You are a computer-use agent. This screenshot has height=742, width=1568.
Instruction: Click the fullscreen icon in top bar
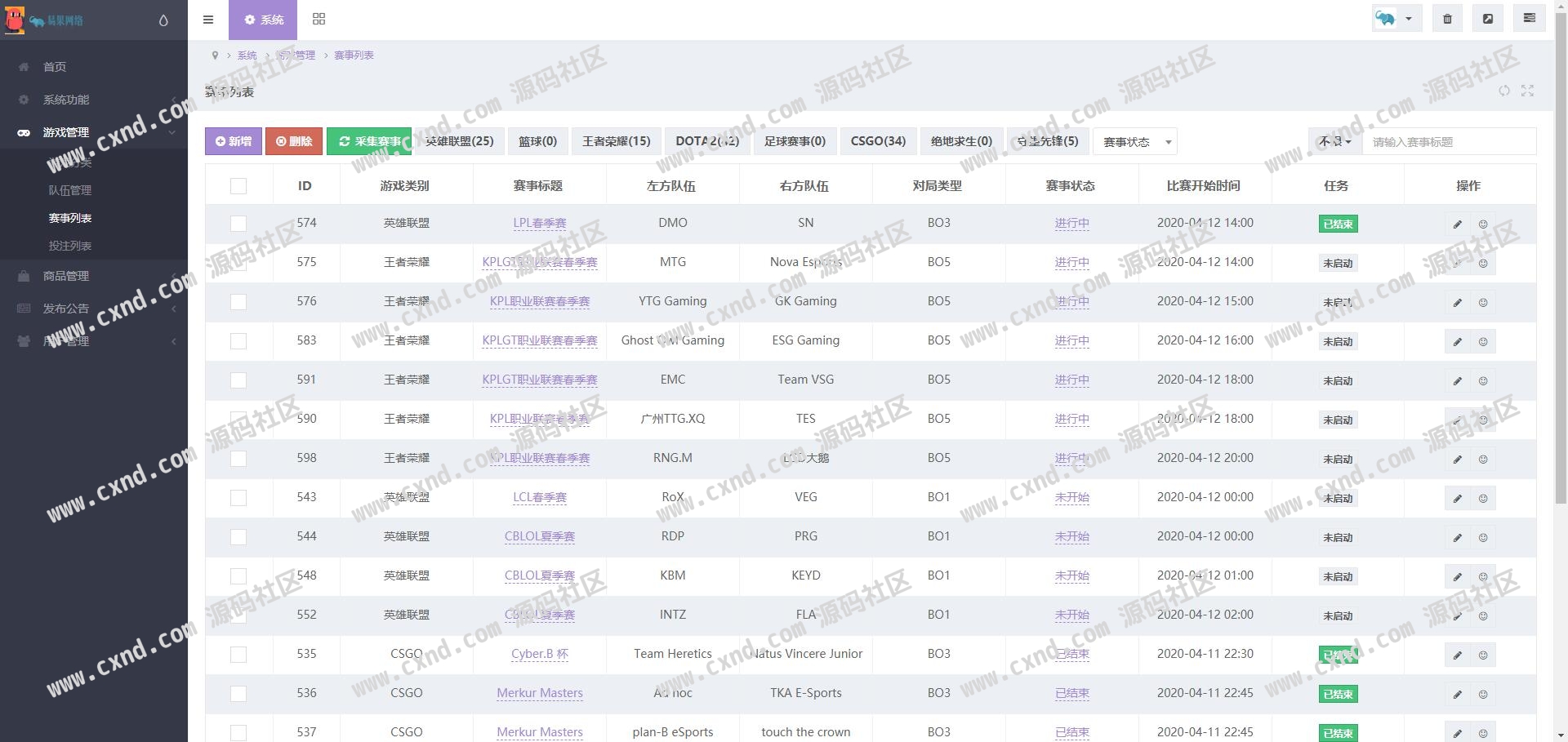(1488, 19)
